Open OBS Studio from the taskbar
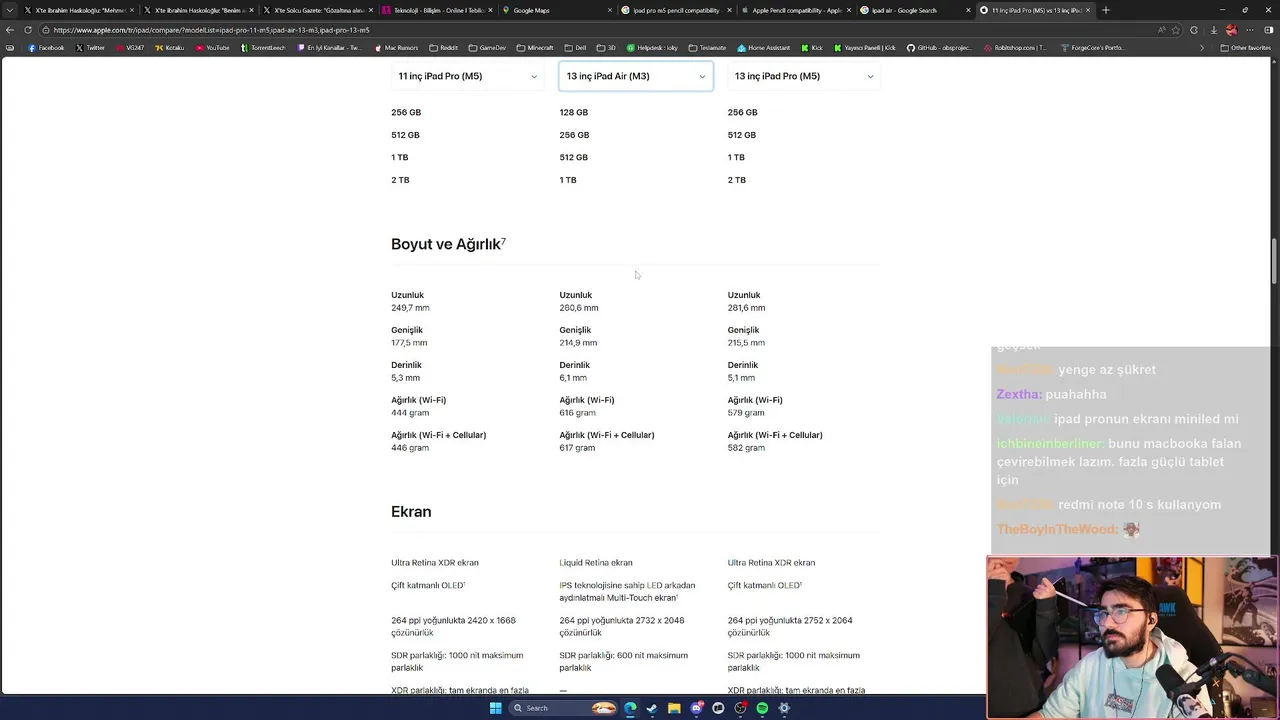1280x720 pixels. 740,708
